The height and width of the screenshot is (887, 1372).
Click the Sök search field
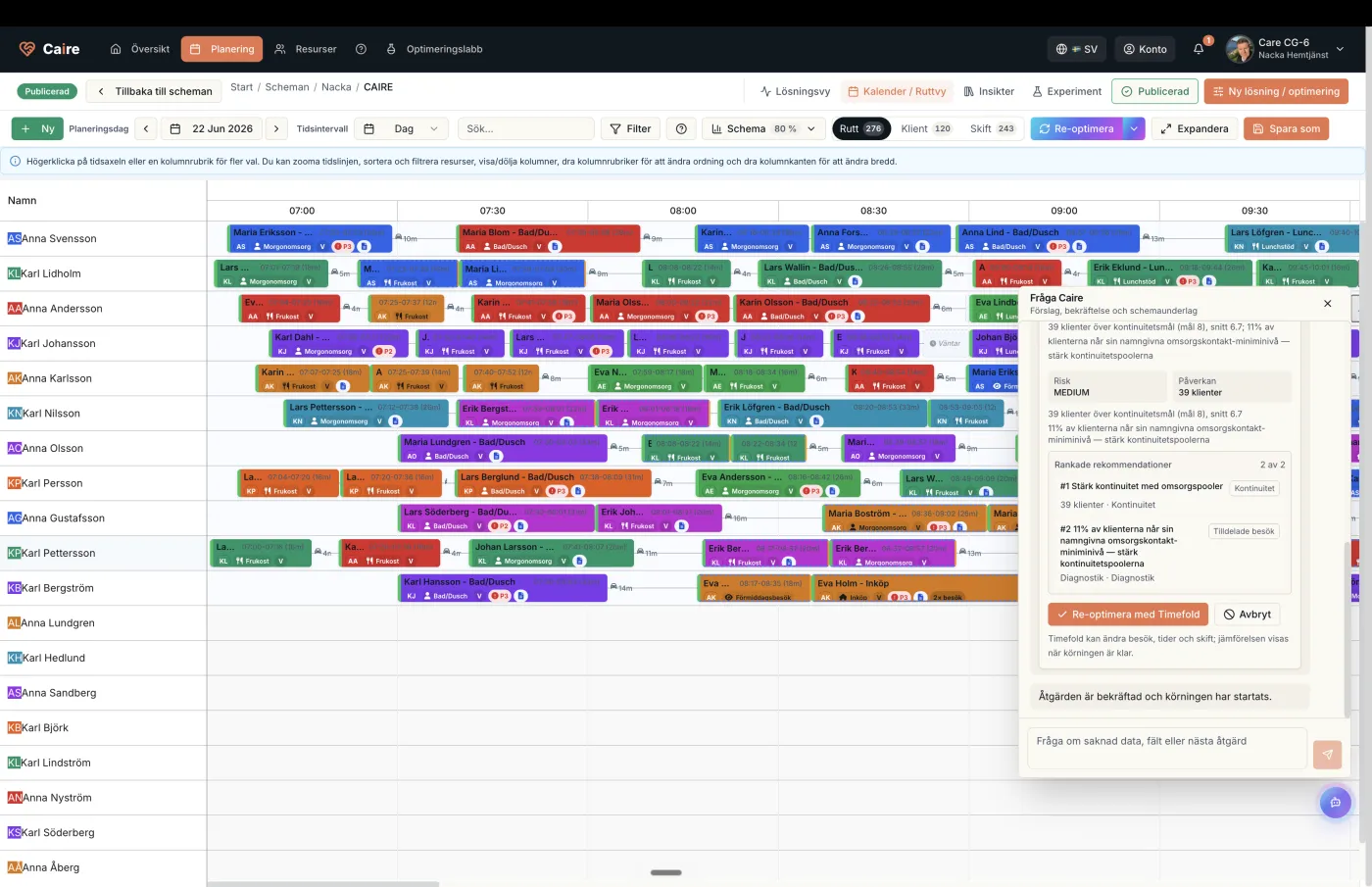point(525,128)
